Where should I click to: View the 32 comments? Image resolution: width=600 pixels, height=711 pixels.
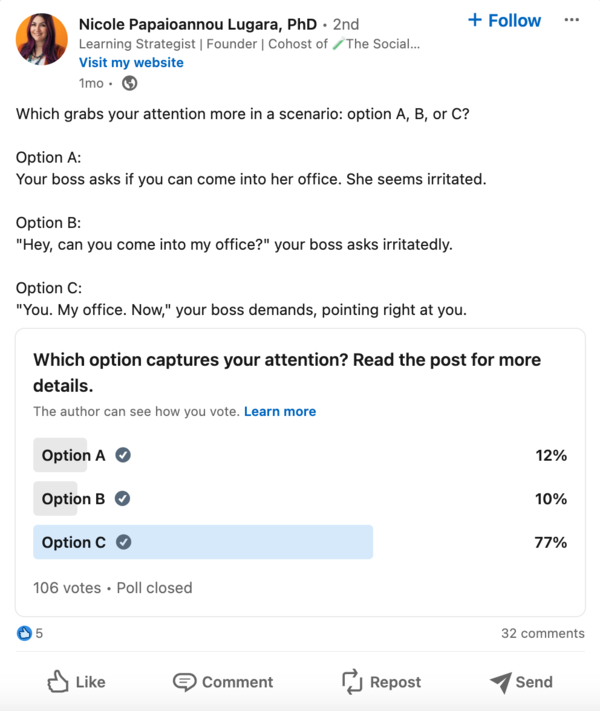[543, 633]
